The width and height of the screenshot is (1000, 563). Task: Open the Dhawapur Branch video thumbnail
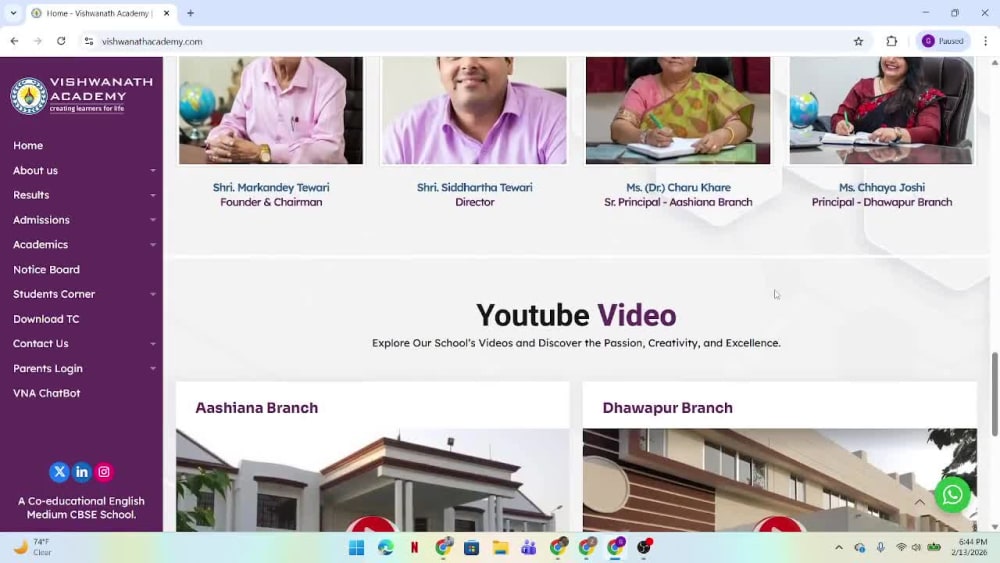[x=779, y=480]
